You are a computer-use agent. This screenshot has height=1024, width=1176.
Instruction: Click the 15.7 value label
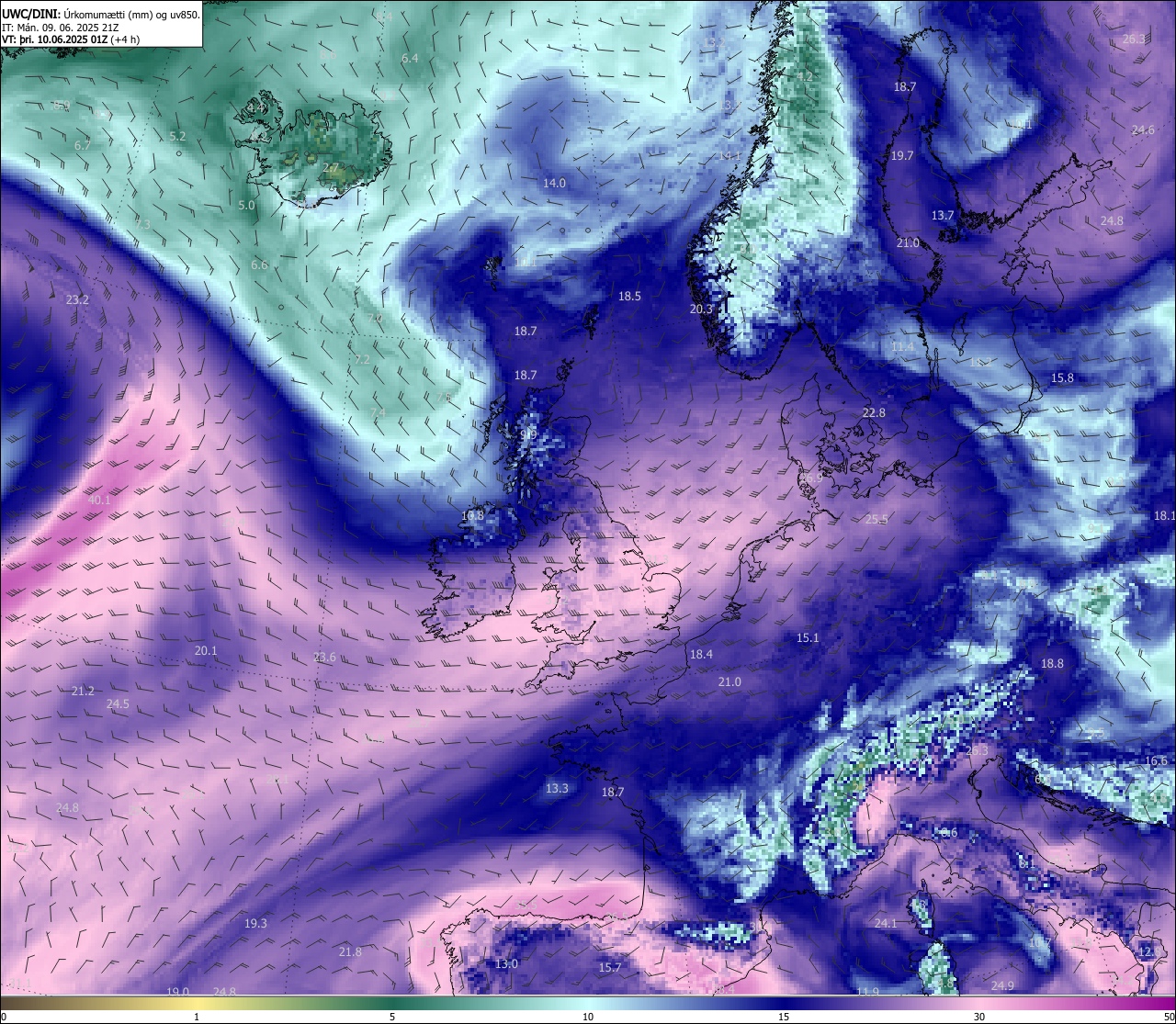pos(610,967)
